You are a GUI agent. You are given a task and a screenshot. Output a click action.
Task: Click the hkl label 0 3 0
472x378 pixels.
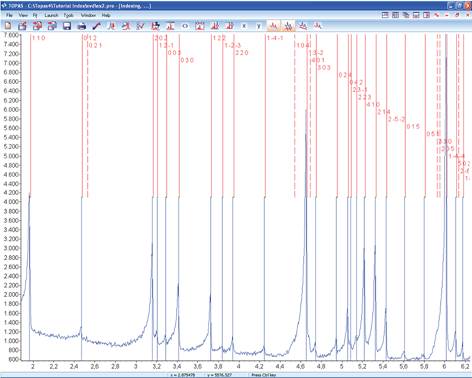point(187,60)
